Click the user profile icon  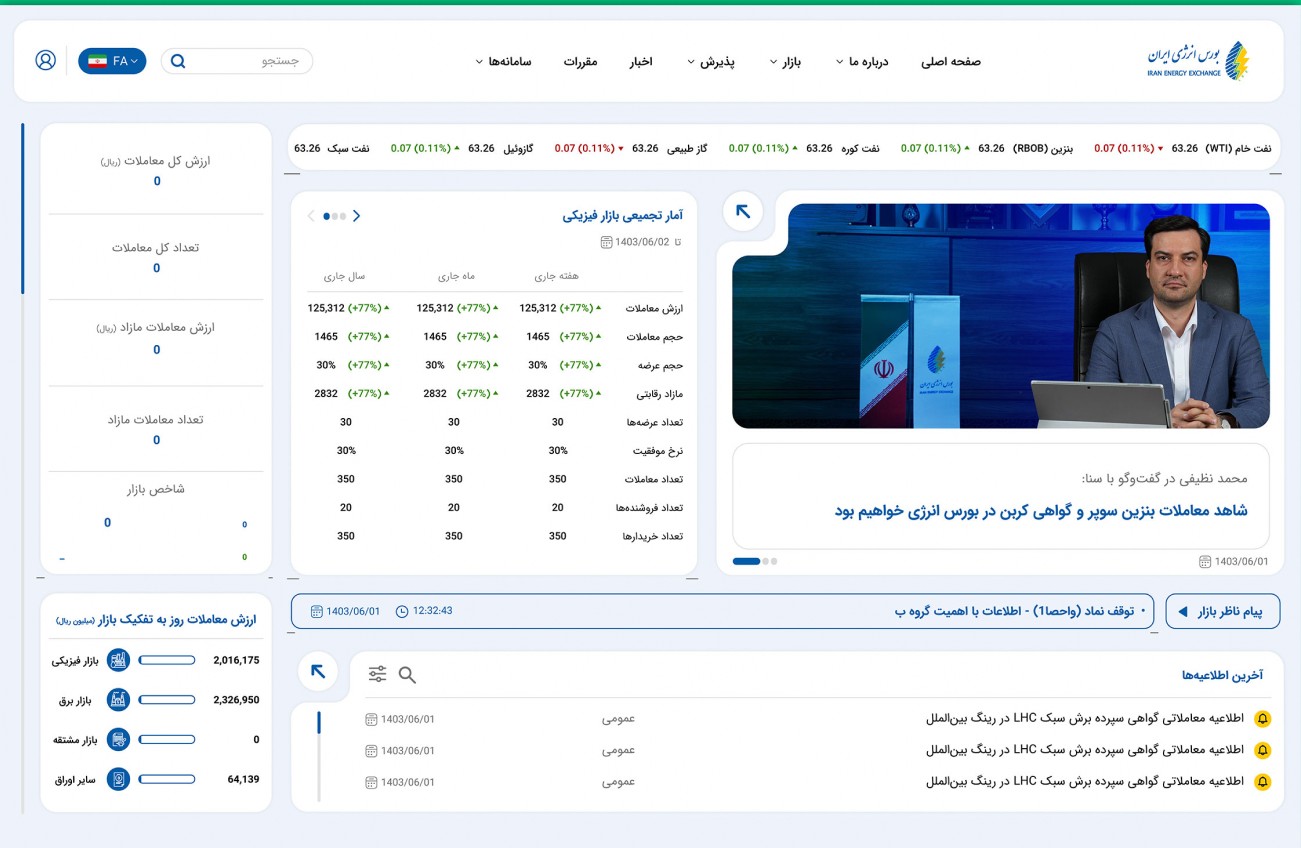[45, 60]
